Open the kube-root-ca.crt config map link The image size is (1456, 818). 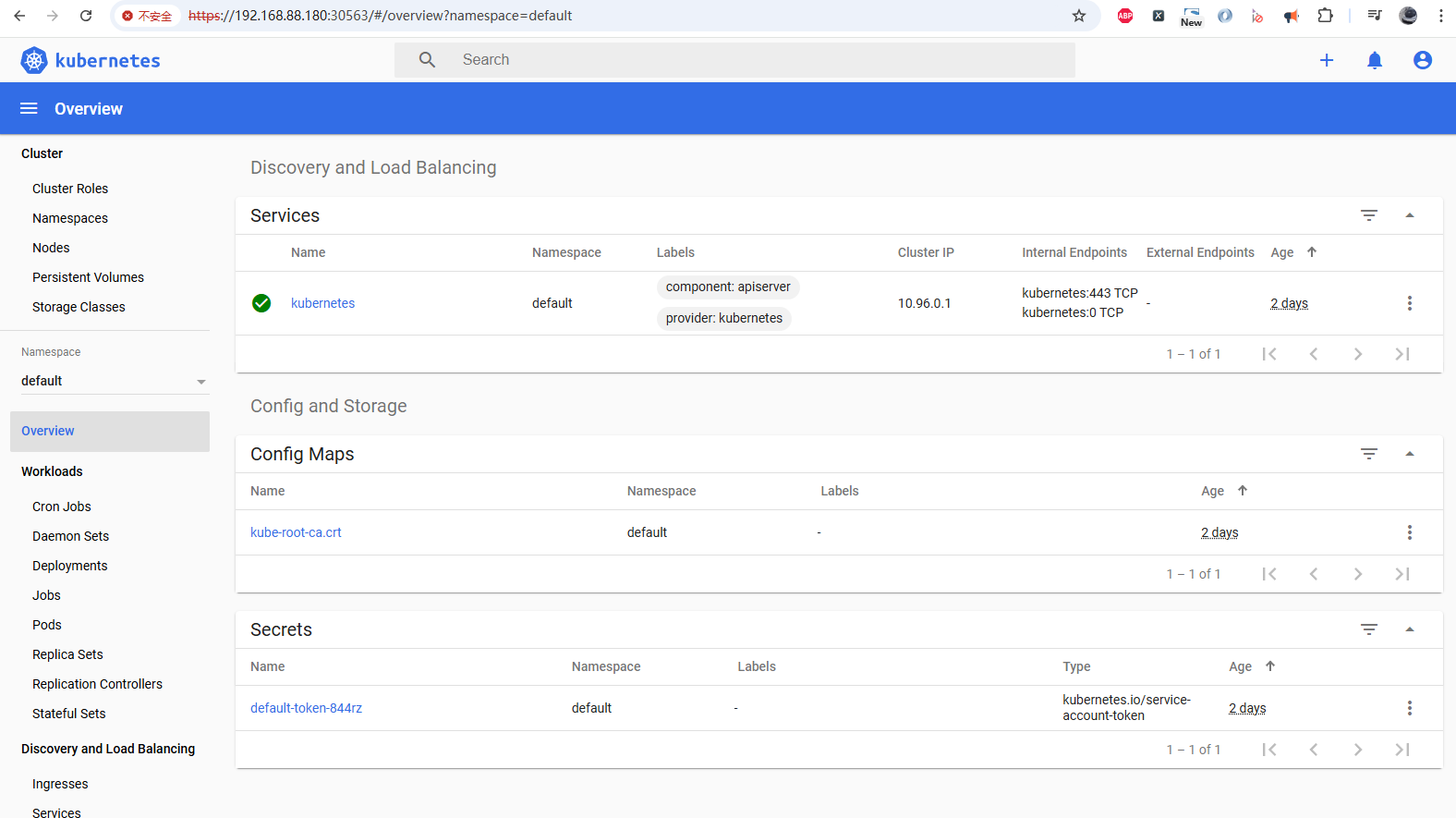[296, 532]
